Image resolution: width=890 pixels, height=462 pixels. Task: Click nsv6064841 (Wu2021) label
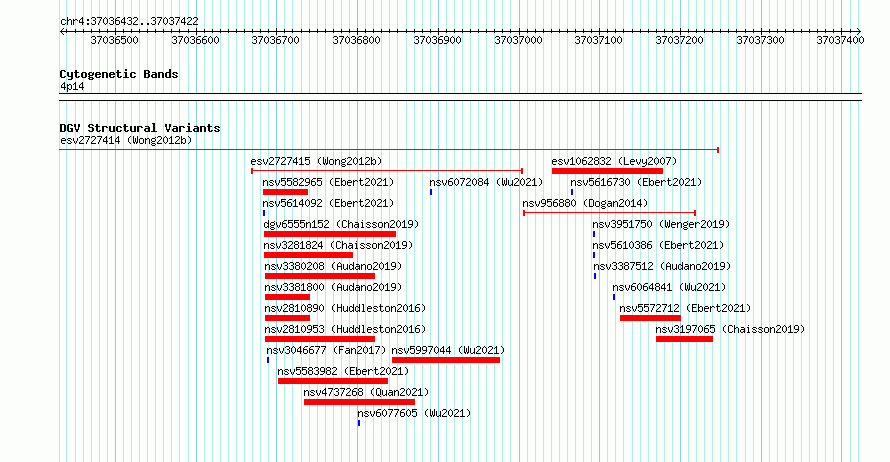669,287
